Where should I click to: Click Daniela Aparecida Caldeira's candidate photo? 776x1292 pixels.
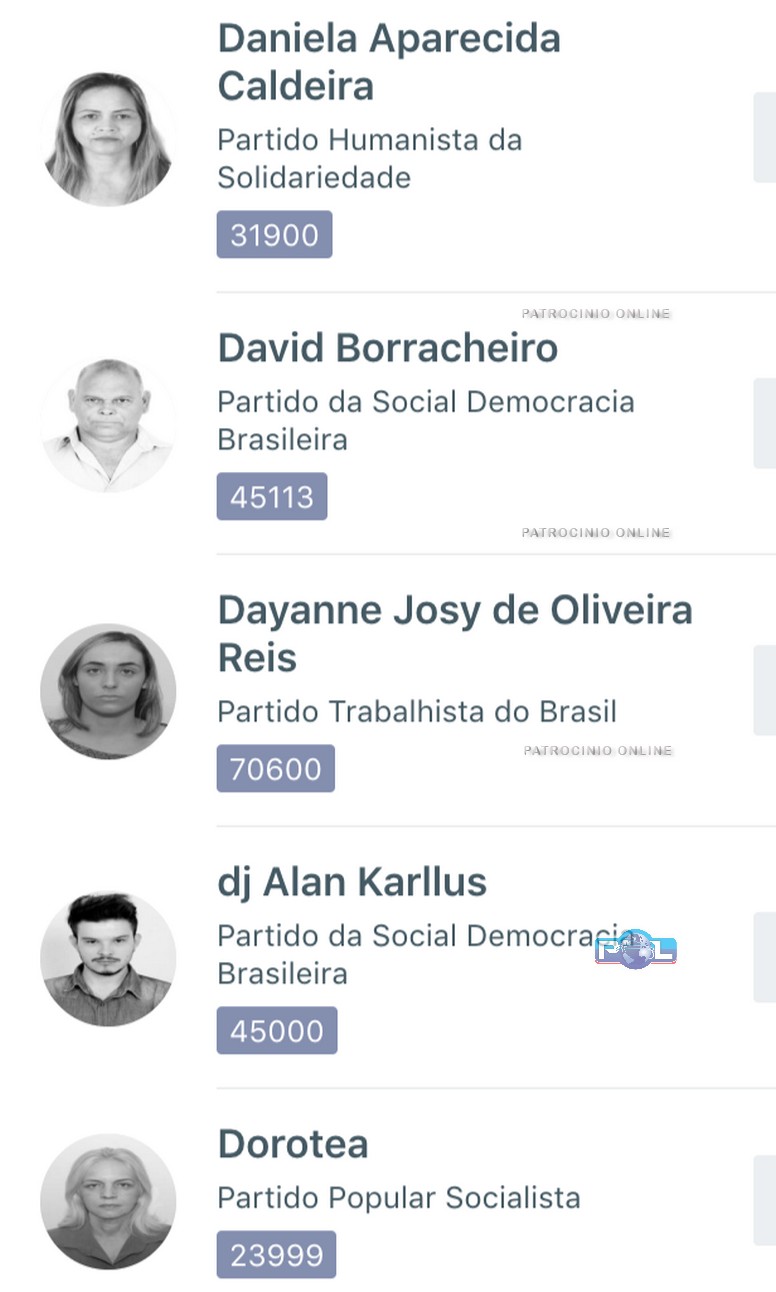click(108, 139)
